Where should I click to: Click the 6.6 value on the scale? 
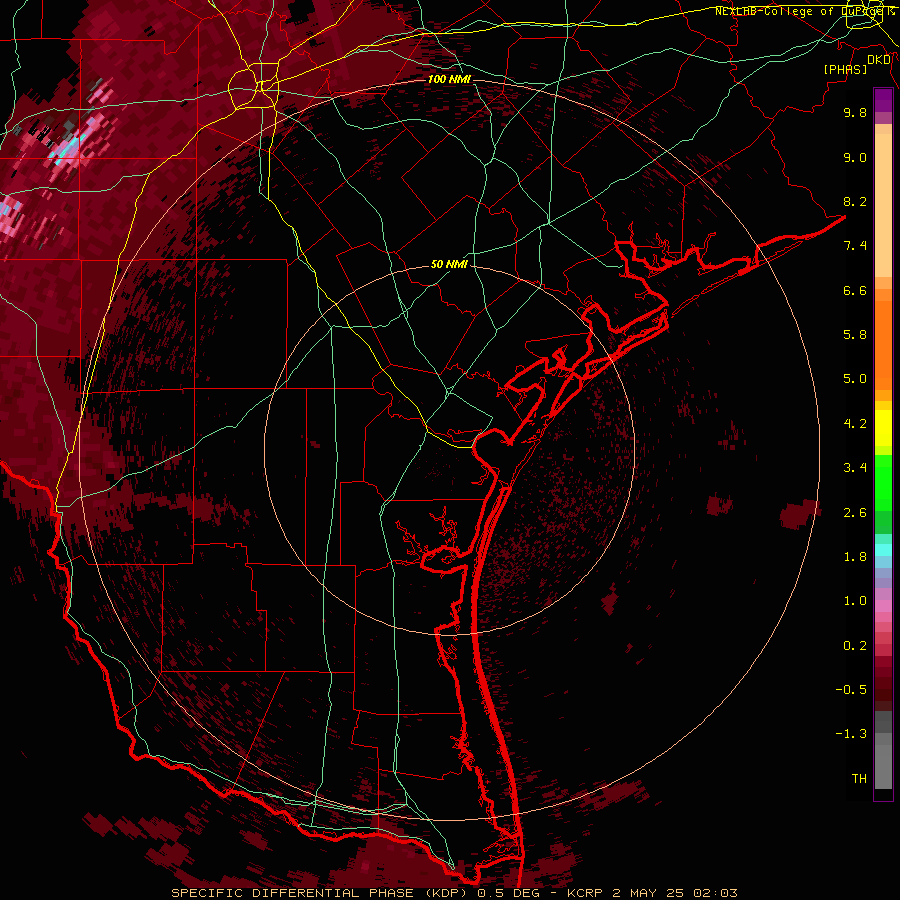(855, 290)
